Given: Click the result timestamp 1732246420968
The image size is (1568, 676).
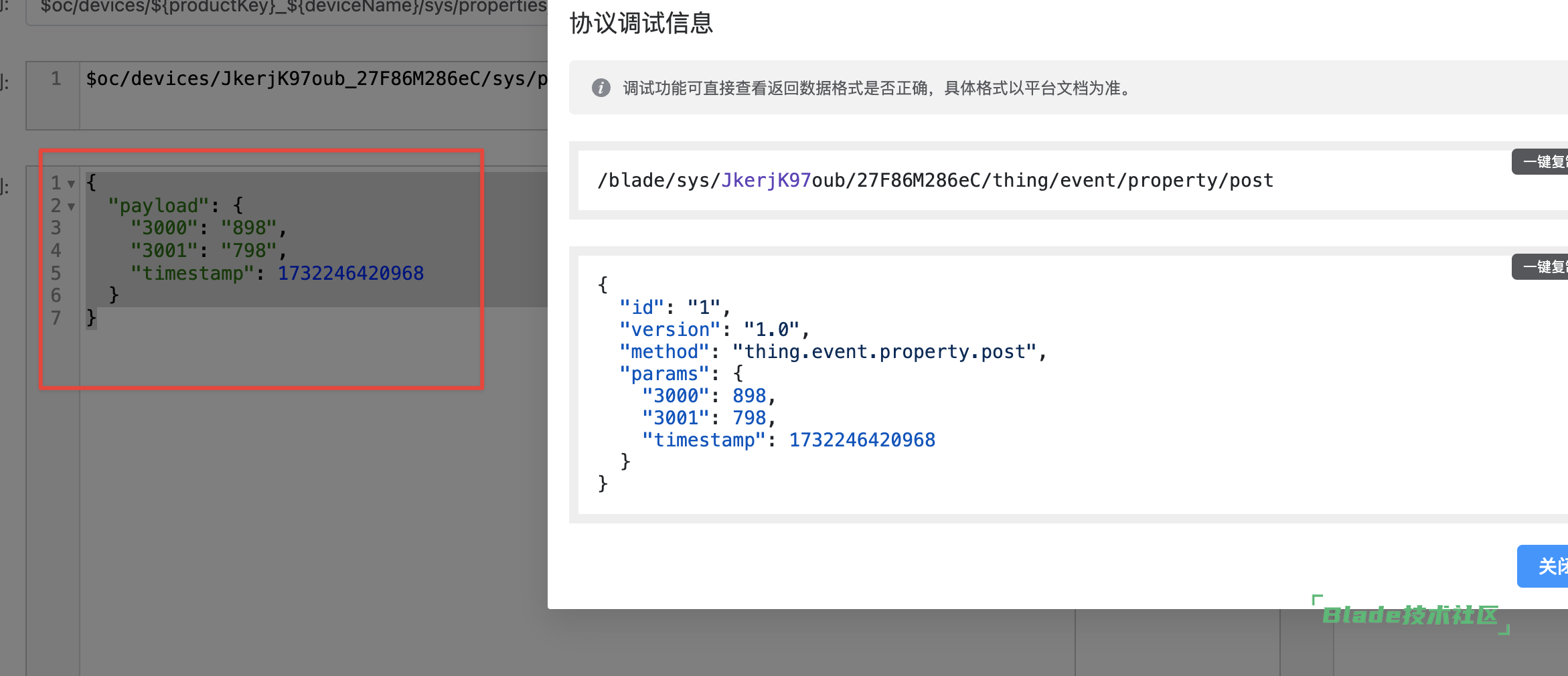Looking at the screenshot, I should pos(862,440).
